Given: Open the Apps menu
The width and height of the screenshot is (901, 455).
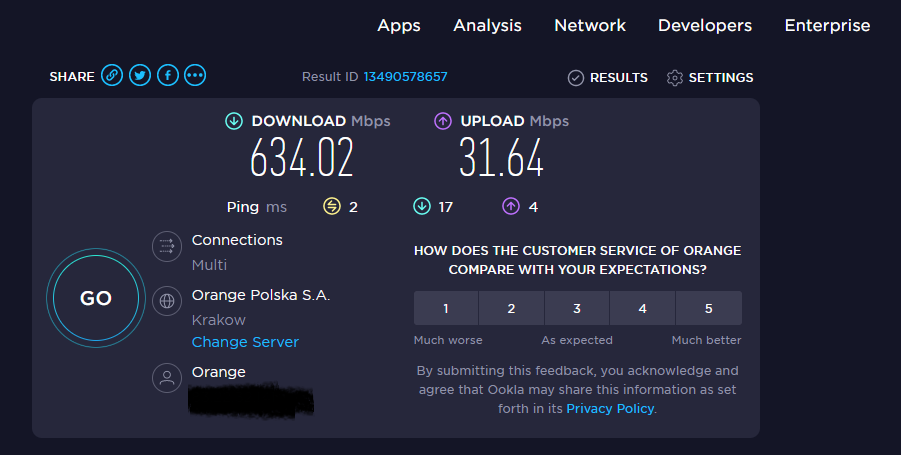Looking at the screenshot, I should tap(399, 26).
